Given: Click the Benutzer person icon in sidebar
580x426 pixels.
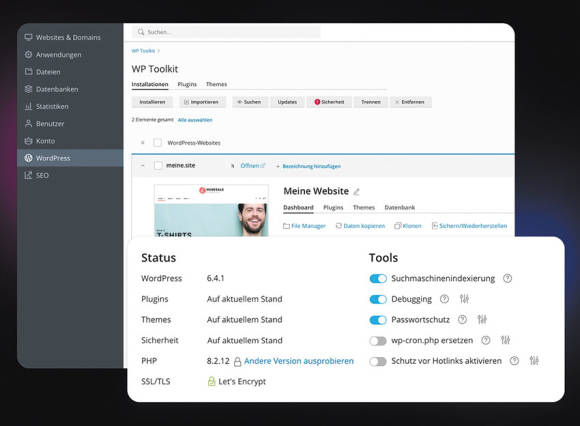Looking at the screenshot, I should [28, 124].
